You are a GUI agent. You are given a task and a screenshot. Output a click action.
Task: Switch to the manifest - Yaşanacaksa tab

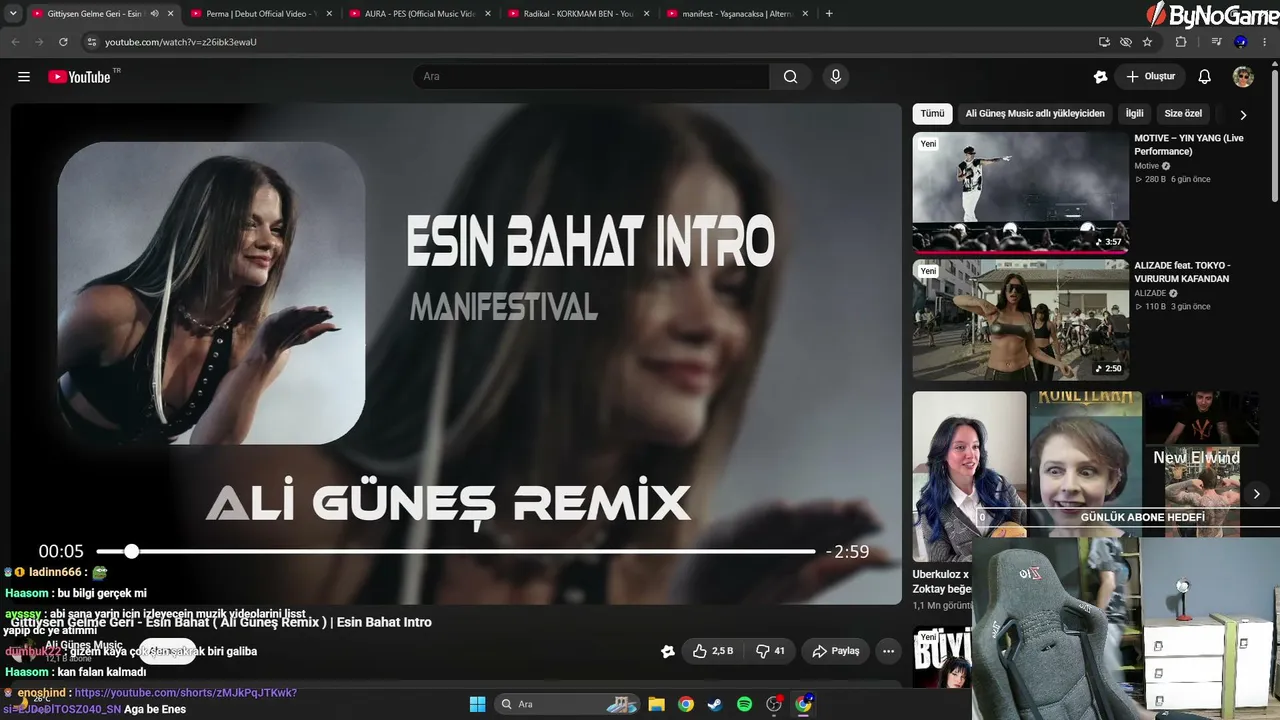click(737, 14)
